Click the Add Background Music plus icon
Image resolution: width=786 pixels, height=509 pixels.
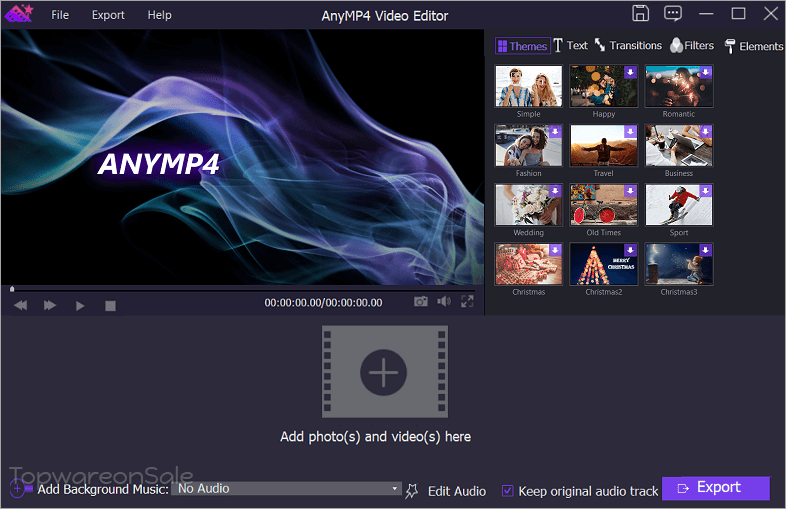[17, 488]
